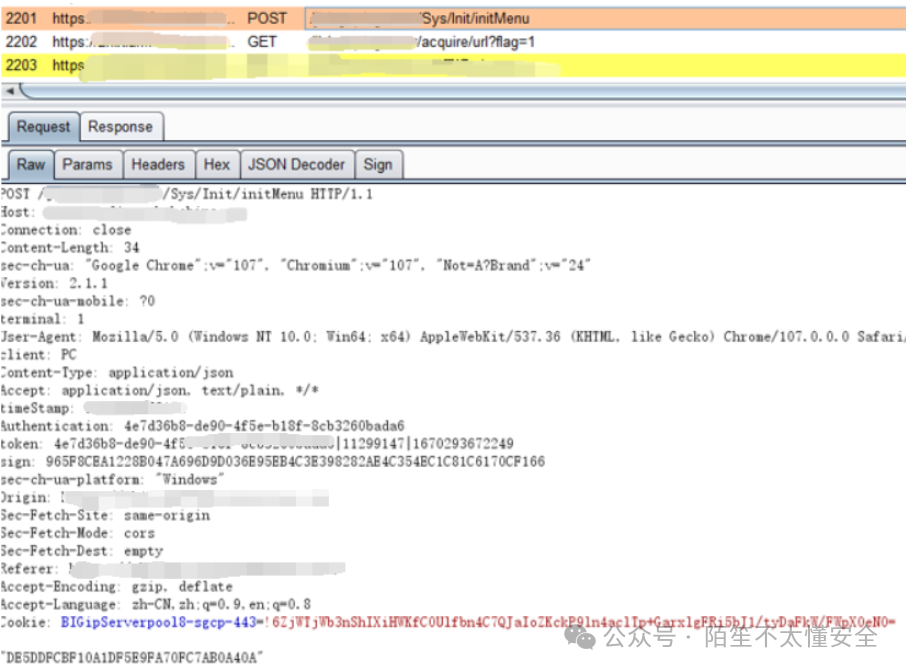Open the JSON Decoder tab
The height and width of the screenshot is (672, 906).
[296, 165]
